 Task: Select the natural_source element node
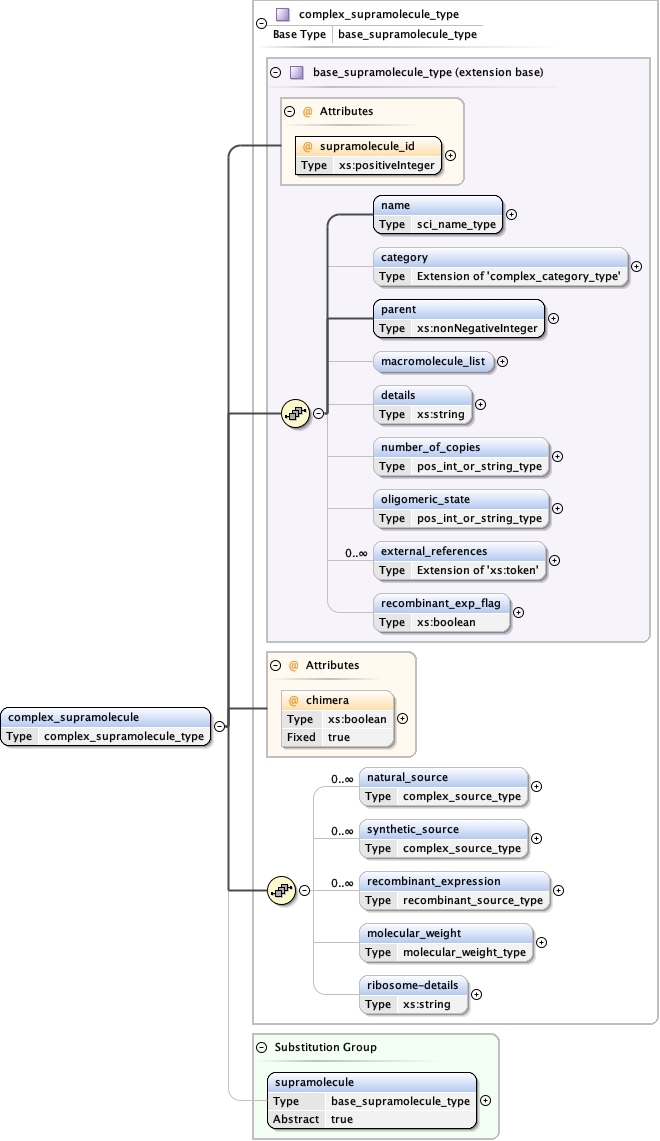click(443, 786)
